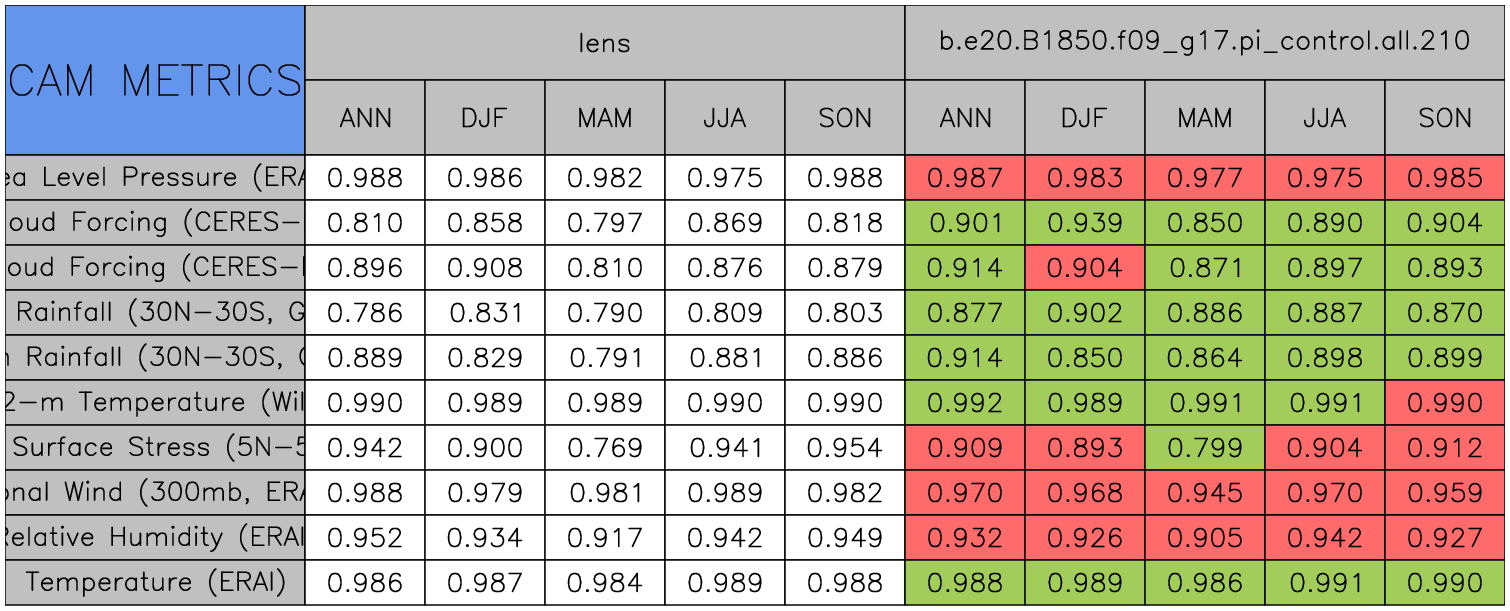Click the red 0.904 cell in DJF column
The height and width of the screenshot is (611, 1510).
(x=1084, y=268)
